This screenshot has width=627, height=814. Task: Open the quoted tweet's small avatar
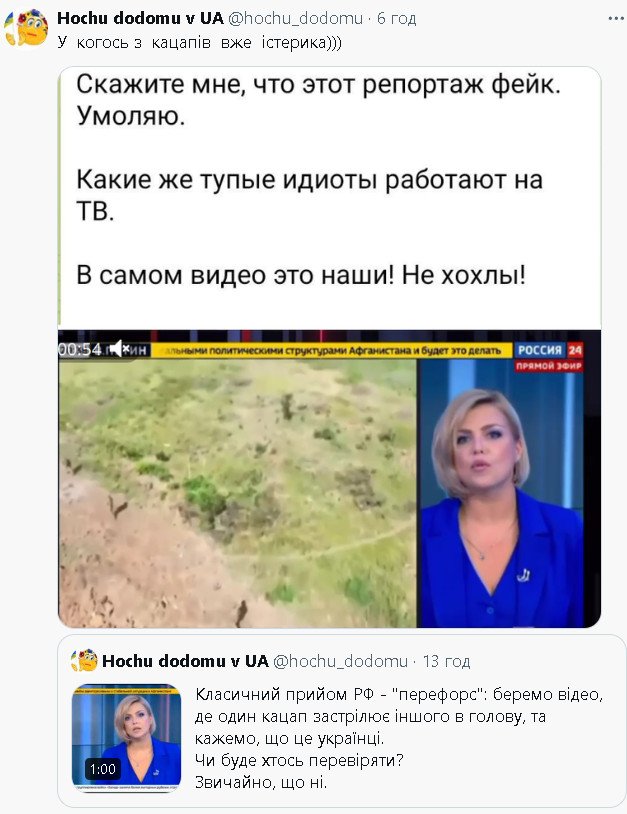point(84,660)
